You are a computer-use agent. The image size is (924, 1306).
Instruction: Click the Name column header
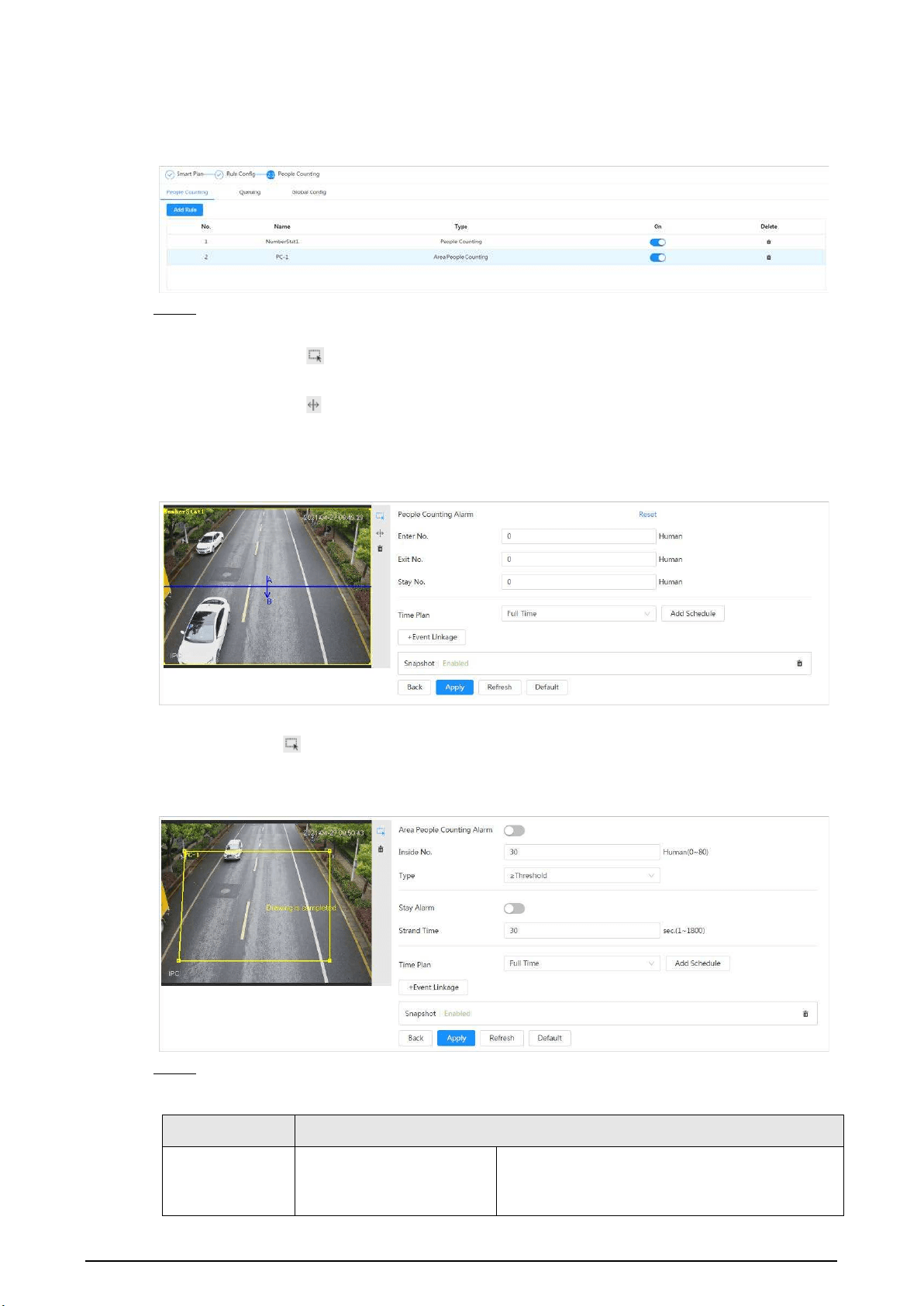[282, 227]
